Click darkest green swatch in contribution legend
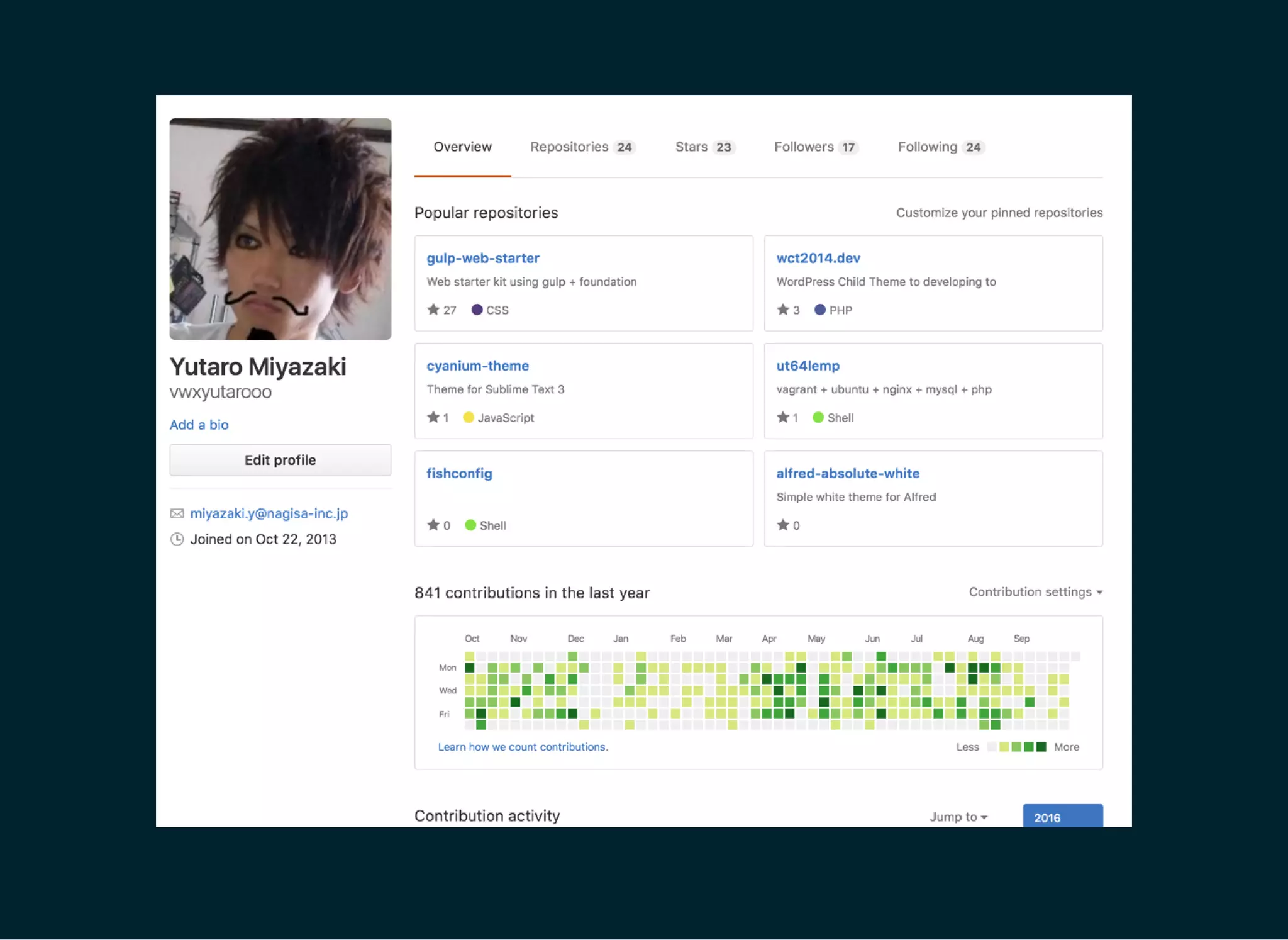The image size is (1288, 940). tap(1041, 747)
